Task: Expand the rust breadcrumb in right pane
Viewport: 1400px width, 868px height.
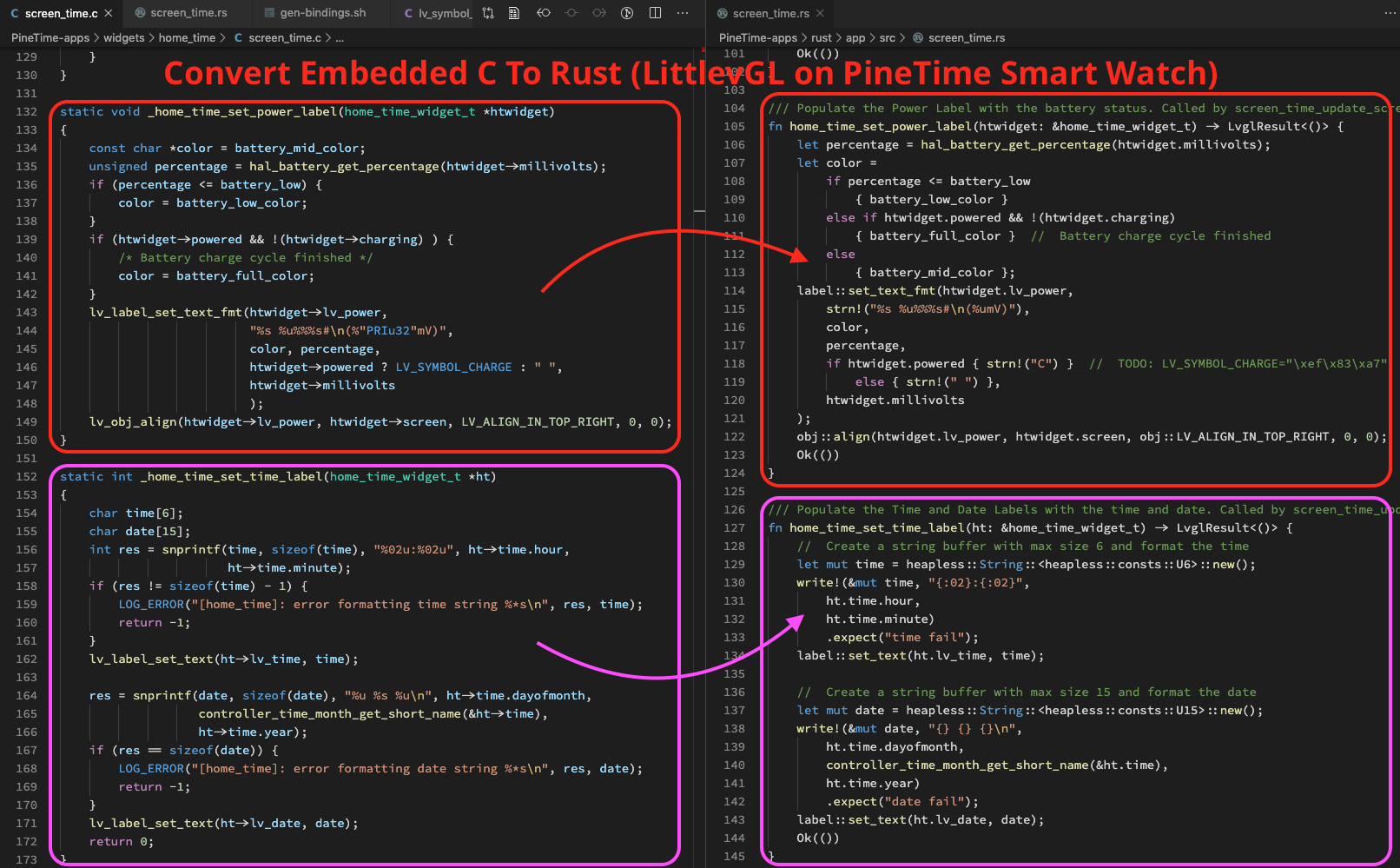Action: pyautogui.click(x=821, y=38)
